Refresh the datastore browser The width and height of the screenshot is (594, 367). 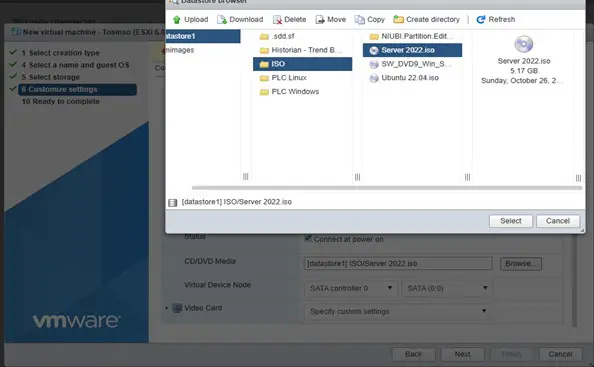tap(496, 19)
